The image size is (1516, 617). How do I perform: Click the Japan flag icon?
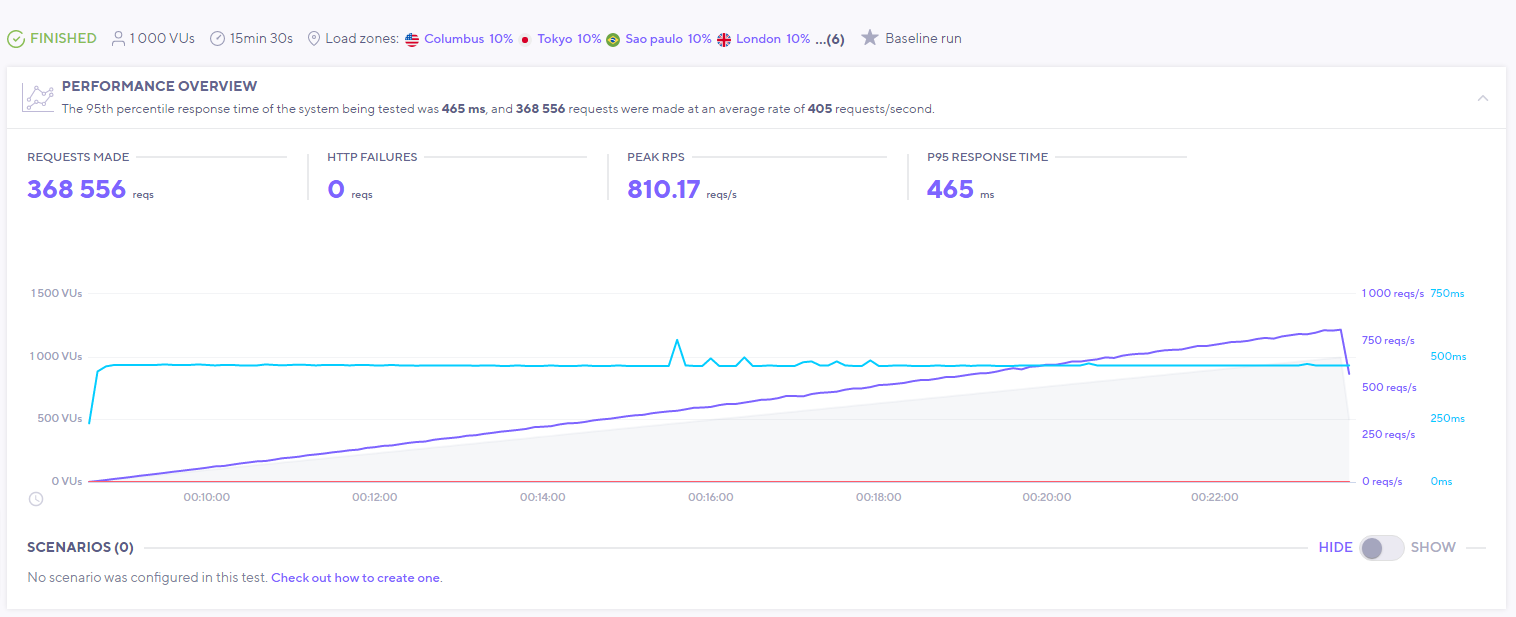point(525,39)
